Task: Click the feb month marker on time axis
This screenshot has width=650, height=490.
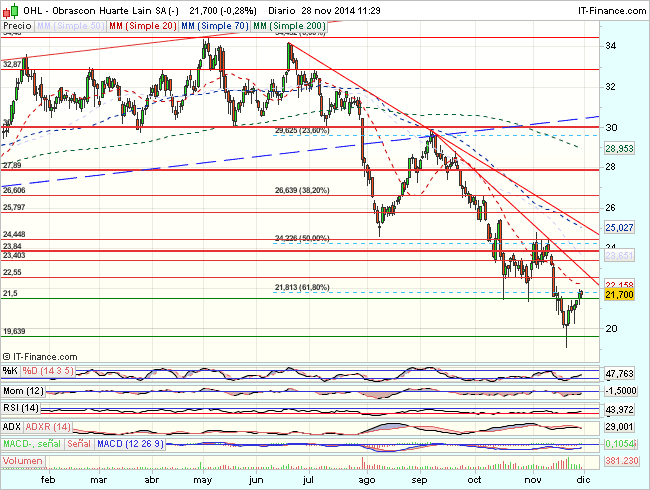Action: [x=48, y=480]
